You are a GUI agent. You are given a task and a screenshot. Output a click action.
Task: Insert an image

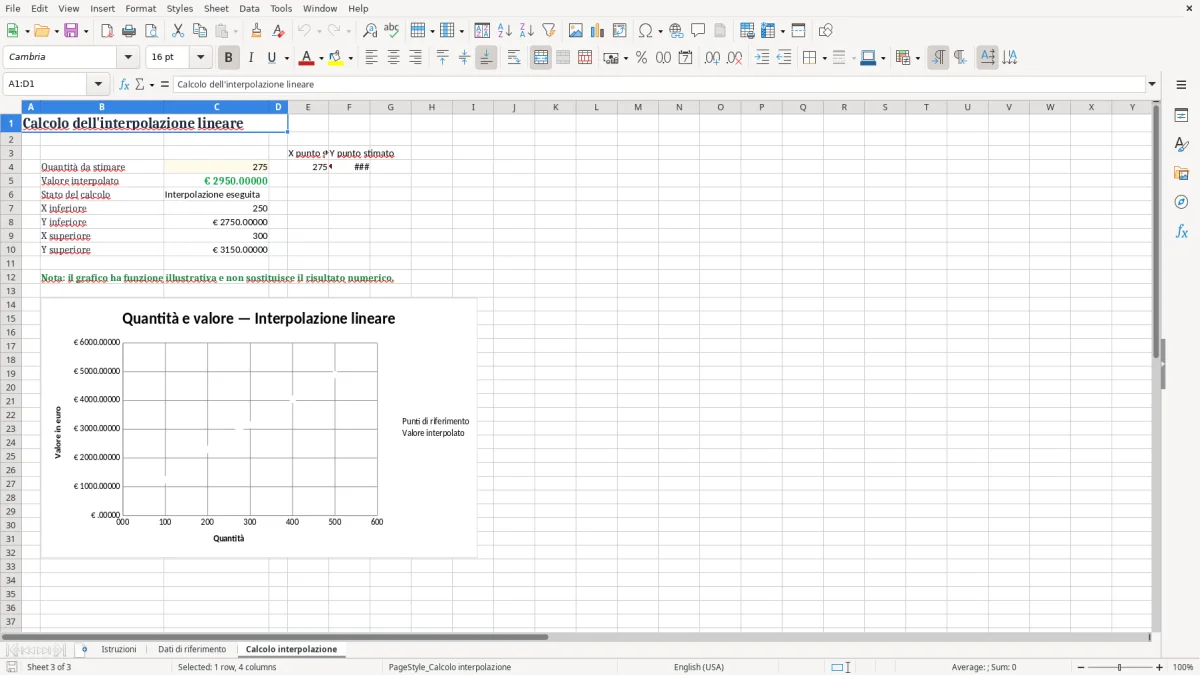coord(576,31)
